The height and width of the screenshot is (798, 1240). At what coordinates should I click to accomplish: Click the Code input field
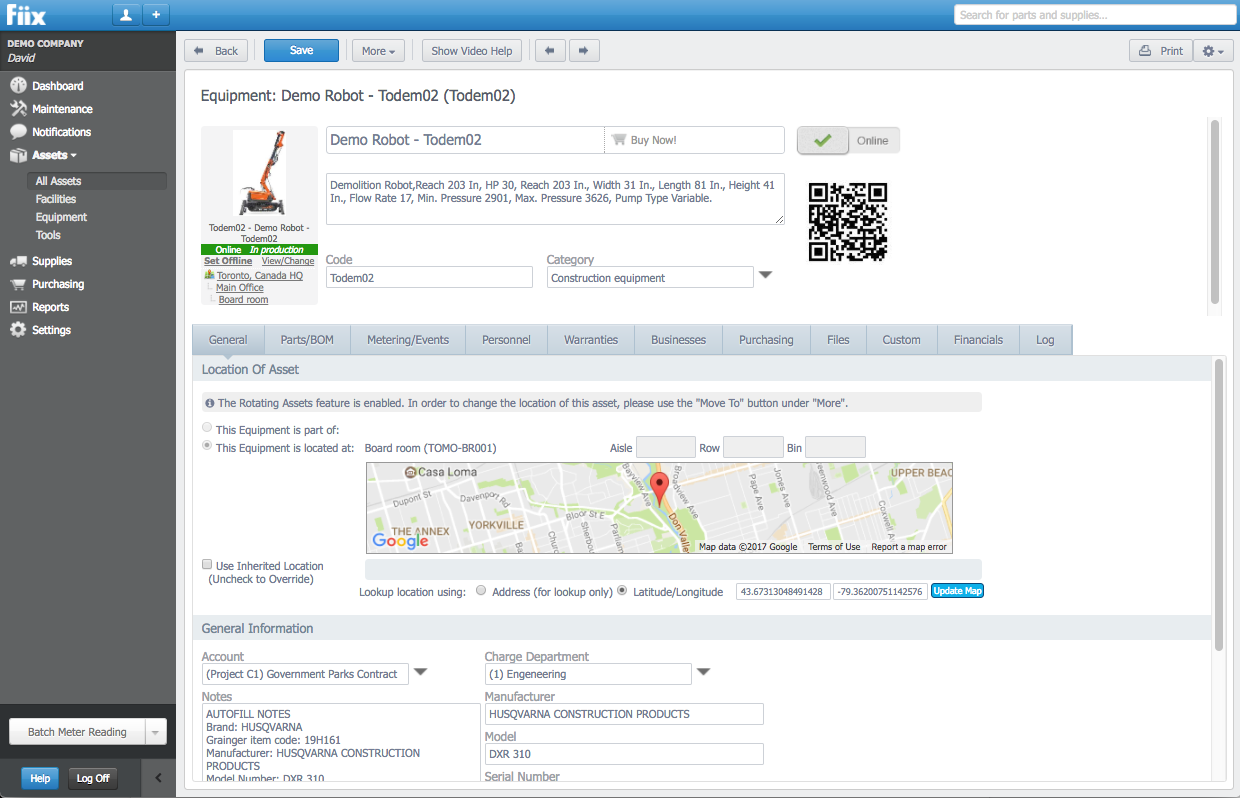pos(429,277)
